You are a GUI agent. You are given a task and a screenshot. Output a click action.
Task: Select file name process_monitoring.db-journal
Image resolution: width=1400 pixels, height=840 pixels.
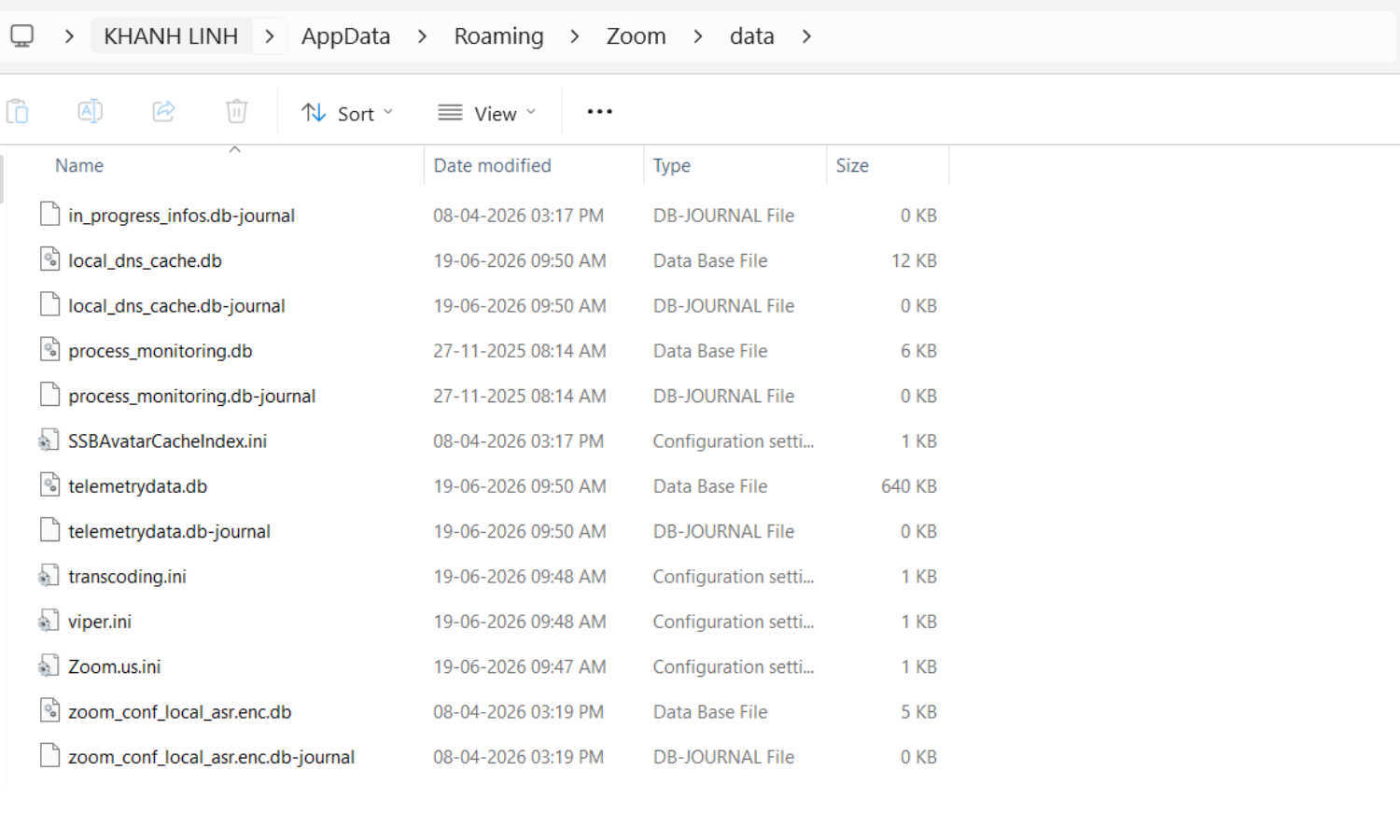pyautogui.click(x=191, y=396)
